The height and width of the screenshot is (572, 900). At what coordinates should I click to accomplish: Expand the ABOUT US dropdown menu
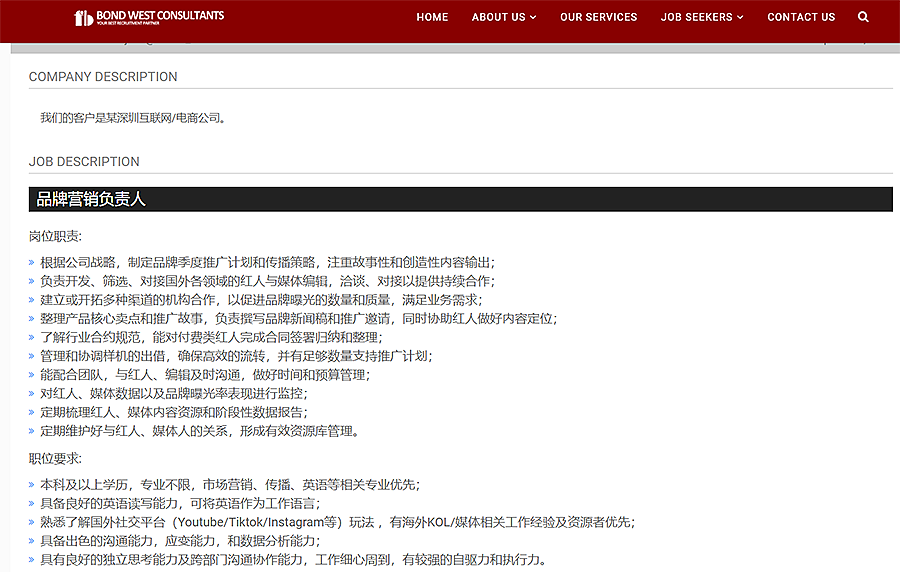tap(504, 17)
